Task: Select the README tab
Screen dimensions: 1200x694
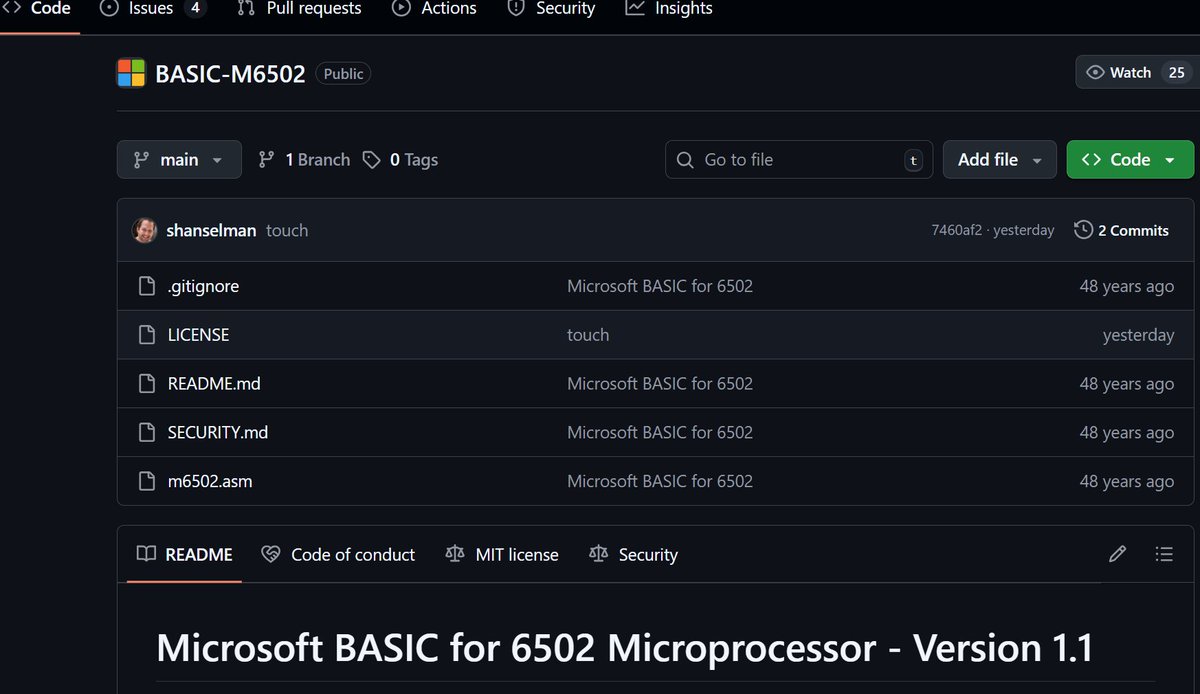Action: point(185,555)
